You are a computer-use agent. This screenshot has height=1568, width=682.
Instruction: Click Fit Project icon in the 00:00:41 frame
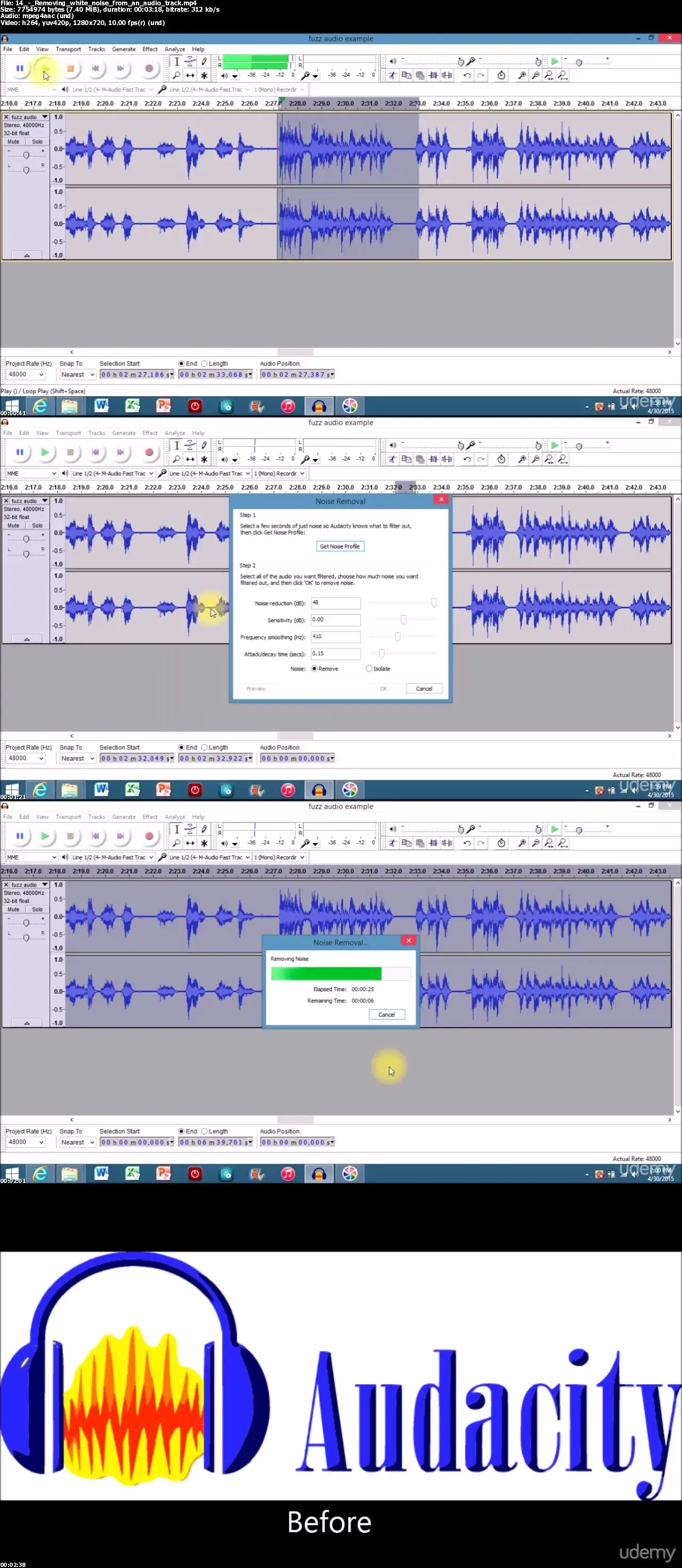(563, 76)
